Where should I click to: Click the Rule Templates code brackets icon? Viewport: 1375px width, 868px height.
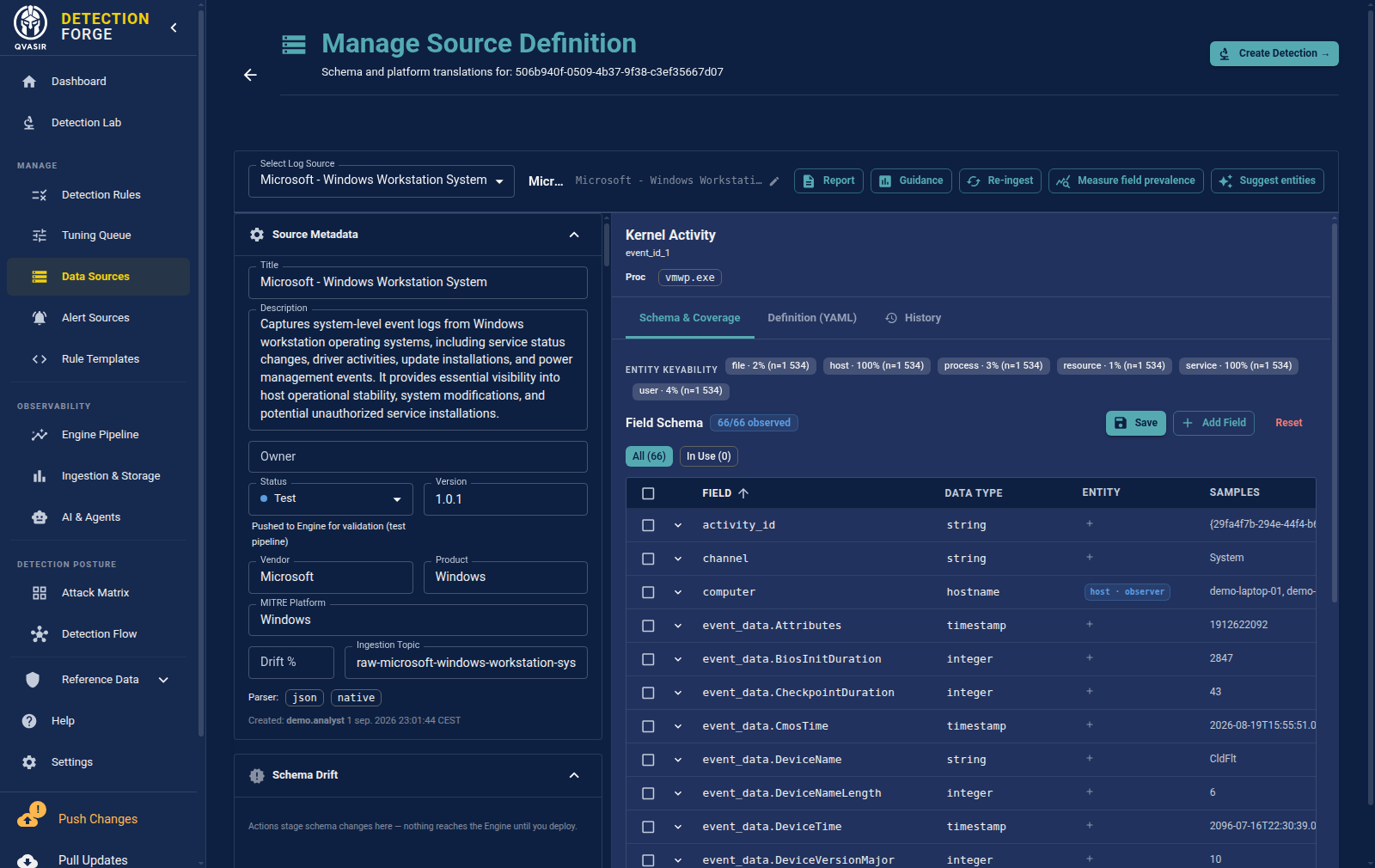[40, 359]
